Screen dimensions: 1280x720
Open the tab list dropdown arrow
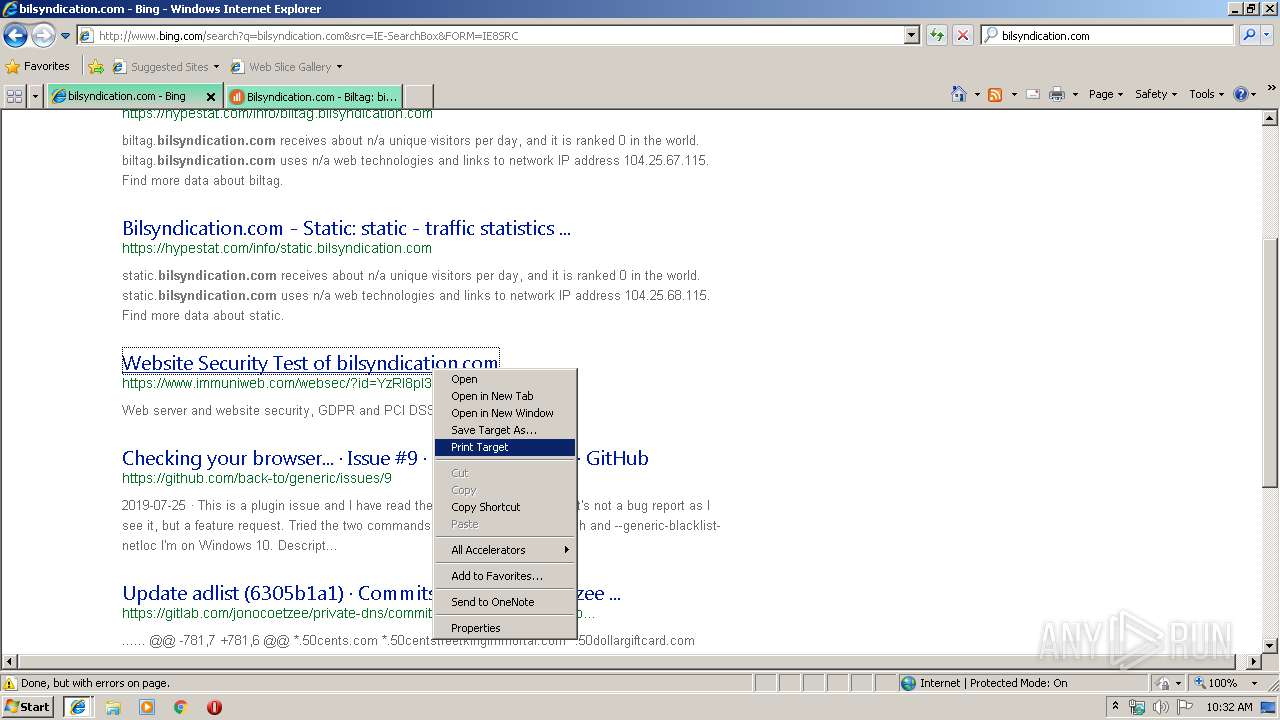coord(36,96)
